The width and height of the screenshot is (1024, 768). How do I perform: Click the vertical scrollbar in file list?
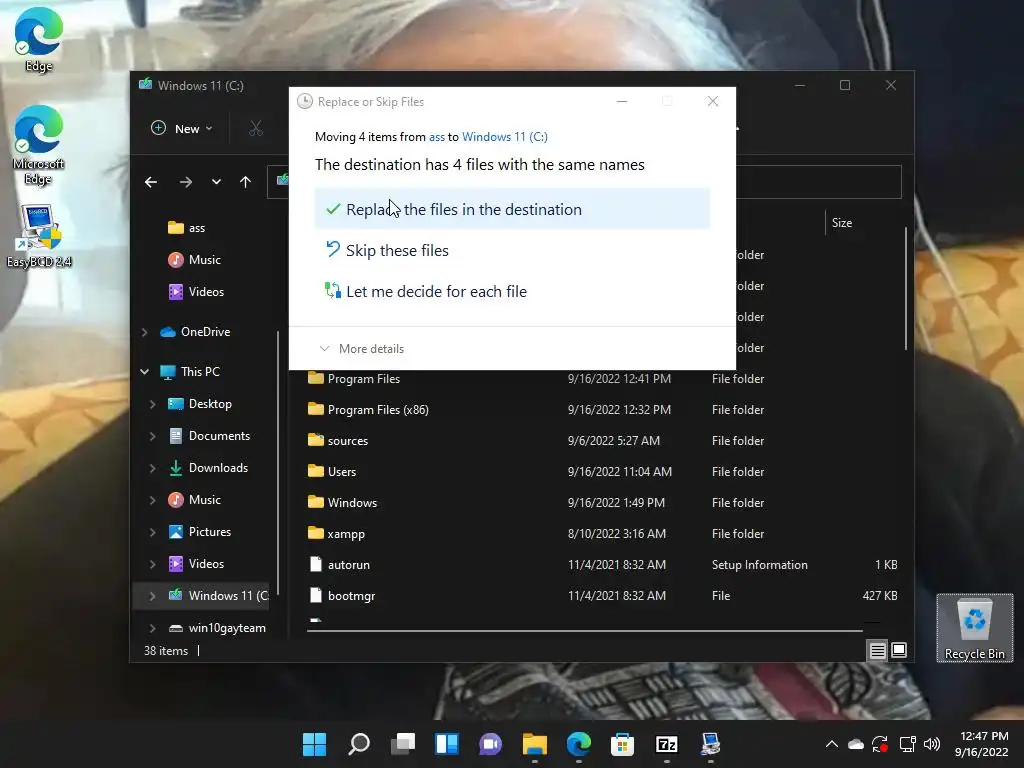point(906,288)
